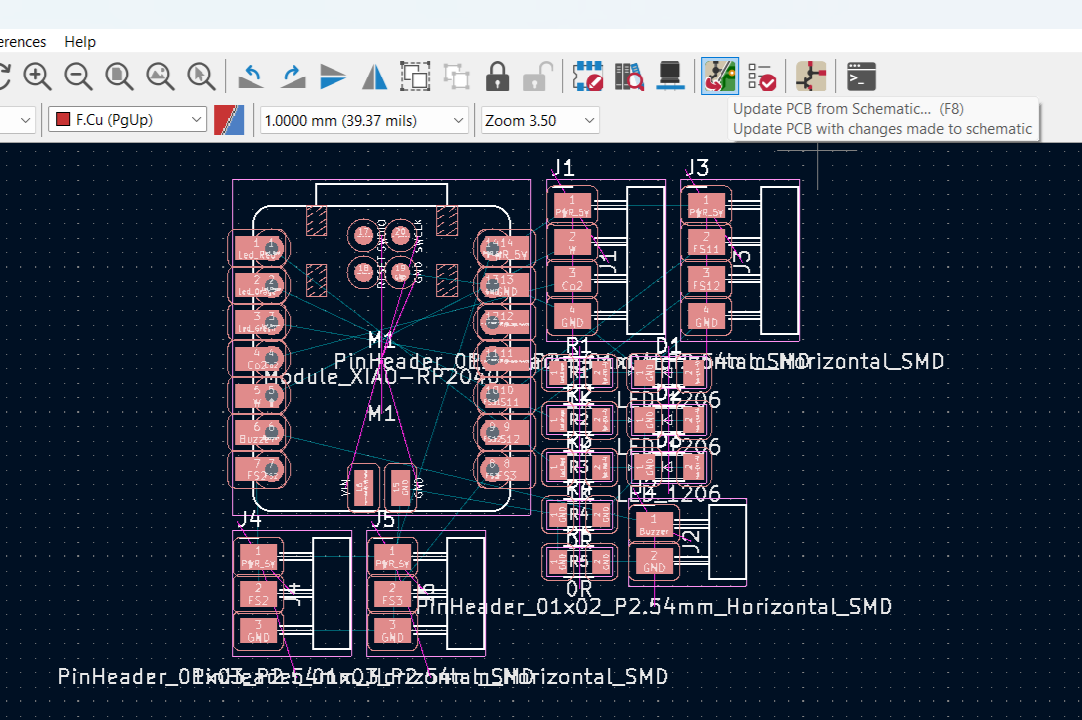1082x720 pixels.
Task: Zoom to fit all board objects
Action: (x=161, y=76)
